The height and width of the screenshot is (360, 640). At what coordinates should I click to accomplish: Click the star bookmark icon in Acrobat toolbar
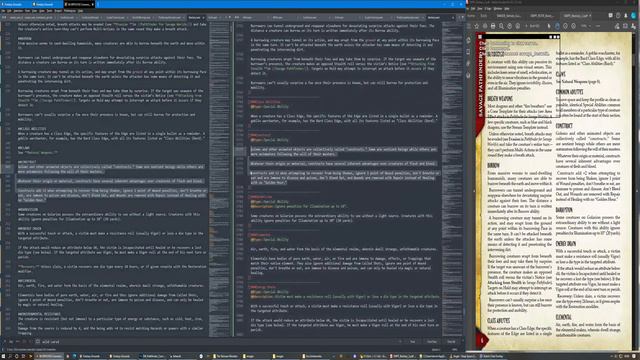pyautogui.click(x=476, y=26)
